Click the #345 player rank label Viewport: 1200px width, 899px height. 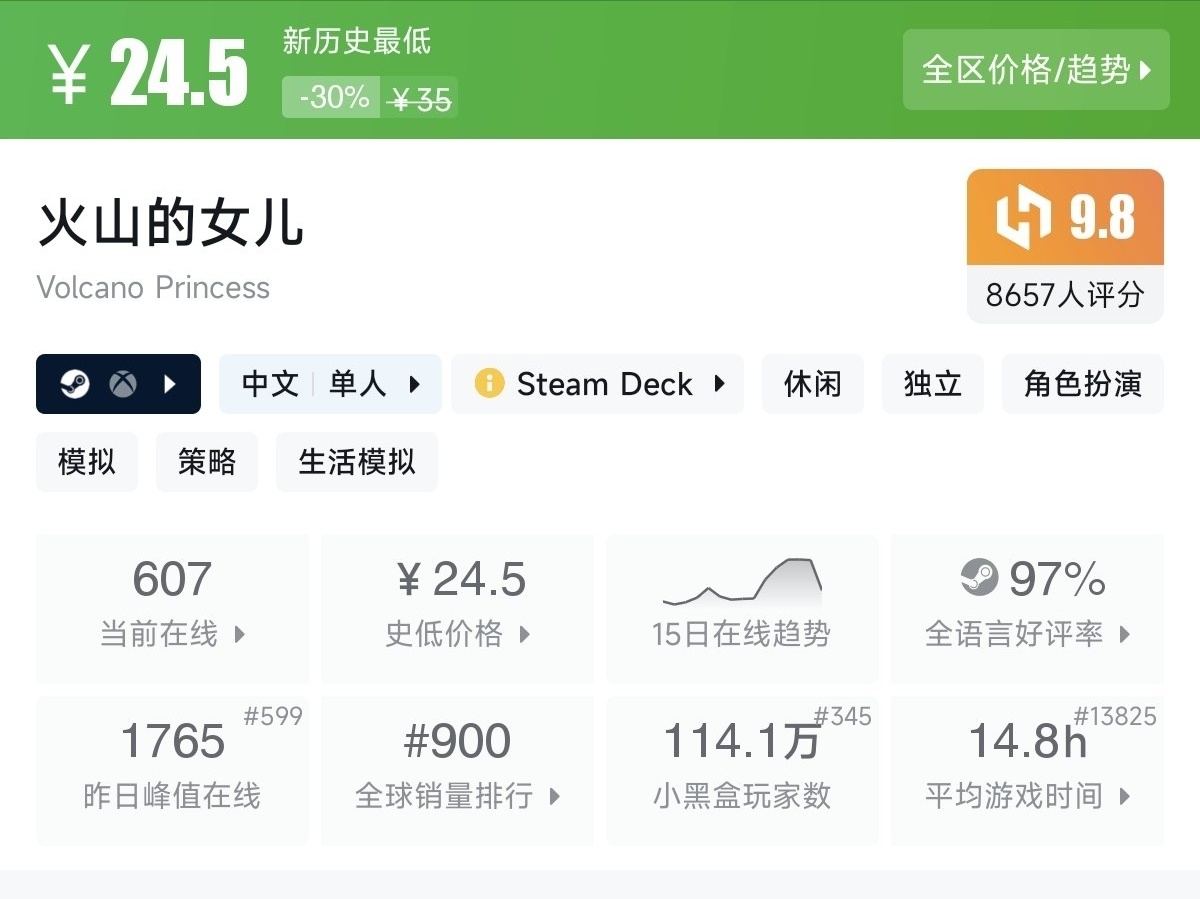[842, 716]
